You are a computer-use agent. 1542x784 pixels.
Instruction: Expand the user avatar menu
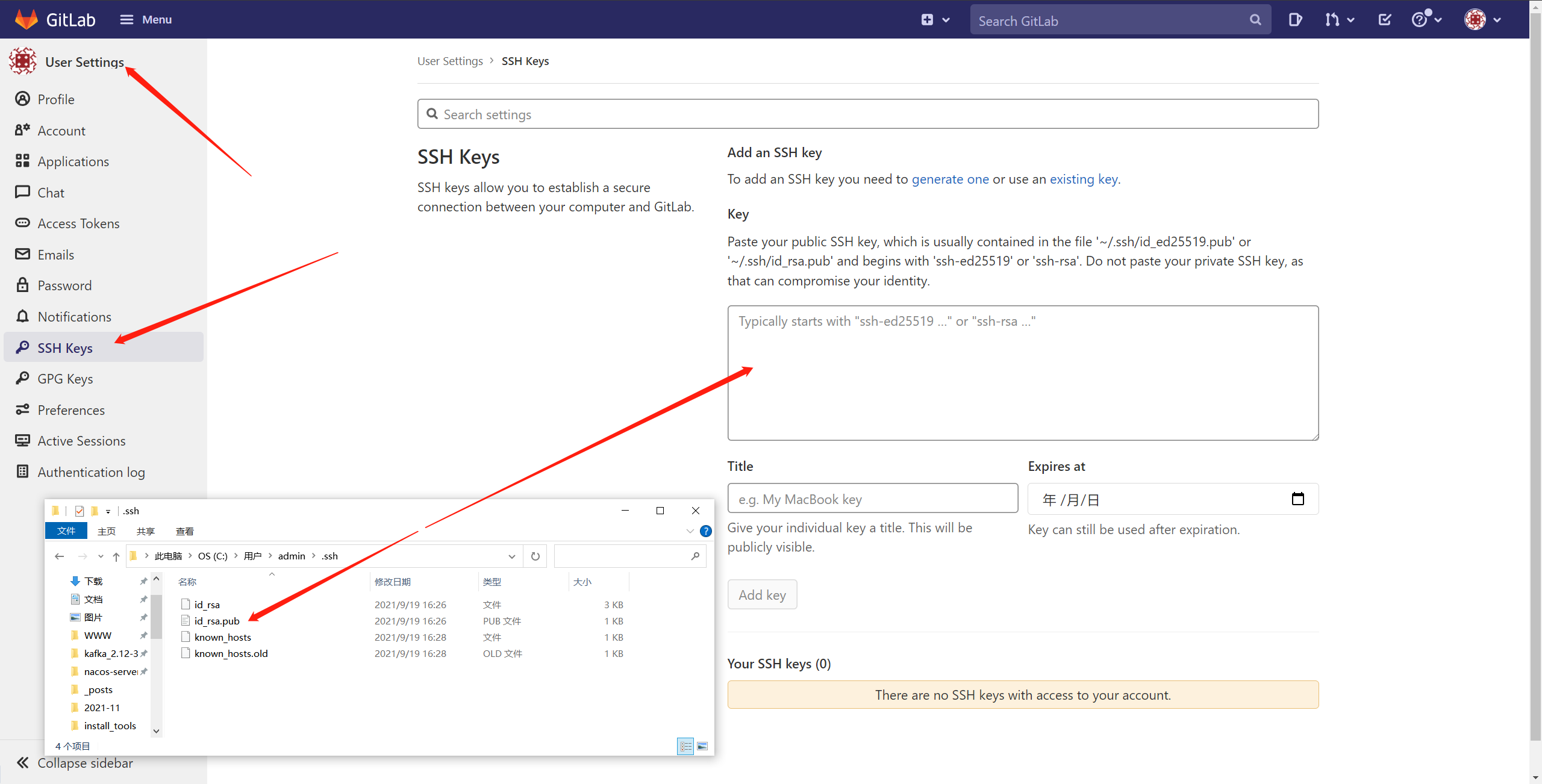[x=1482, y=20]
